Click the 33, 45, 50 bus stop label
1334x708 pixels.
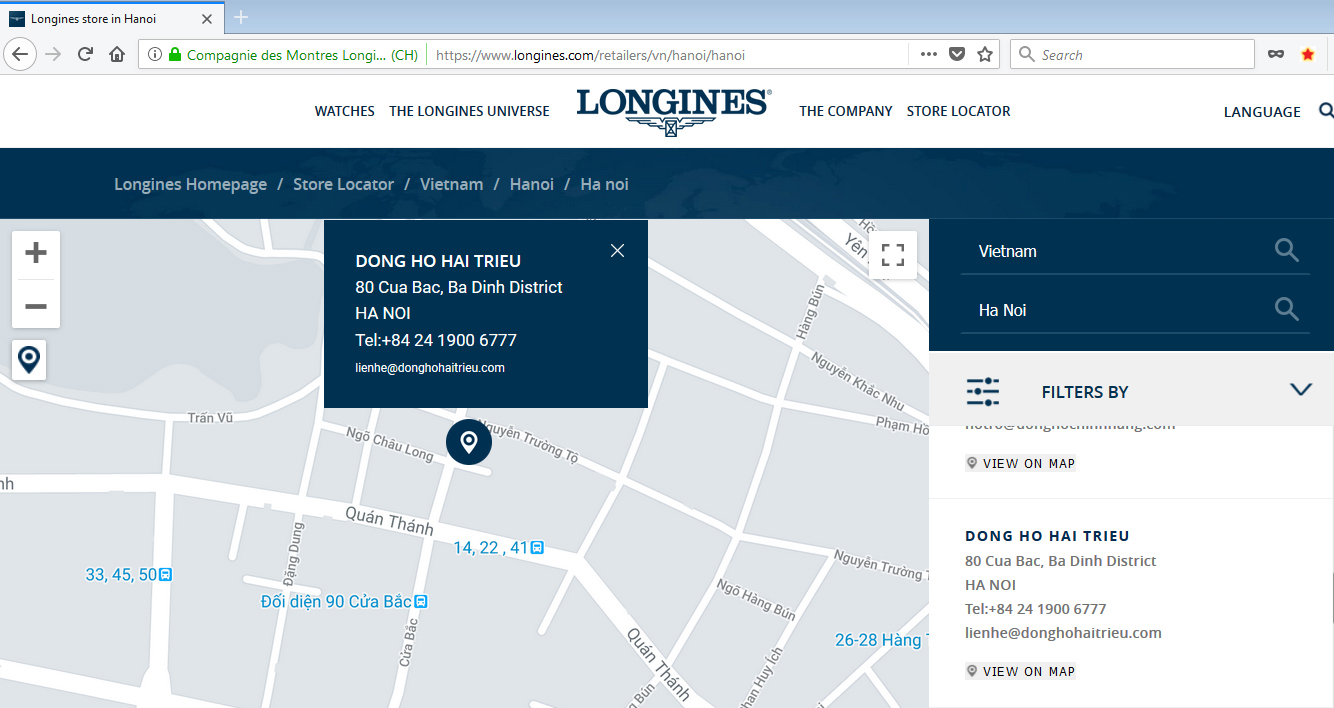point(129,574)
